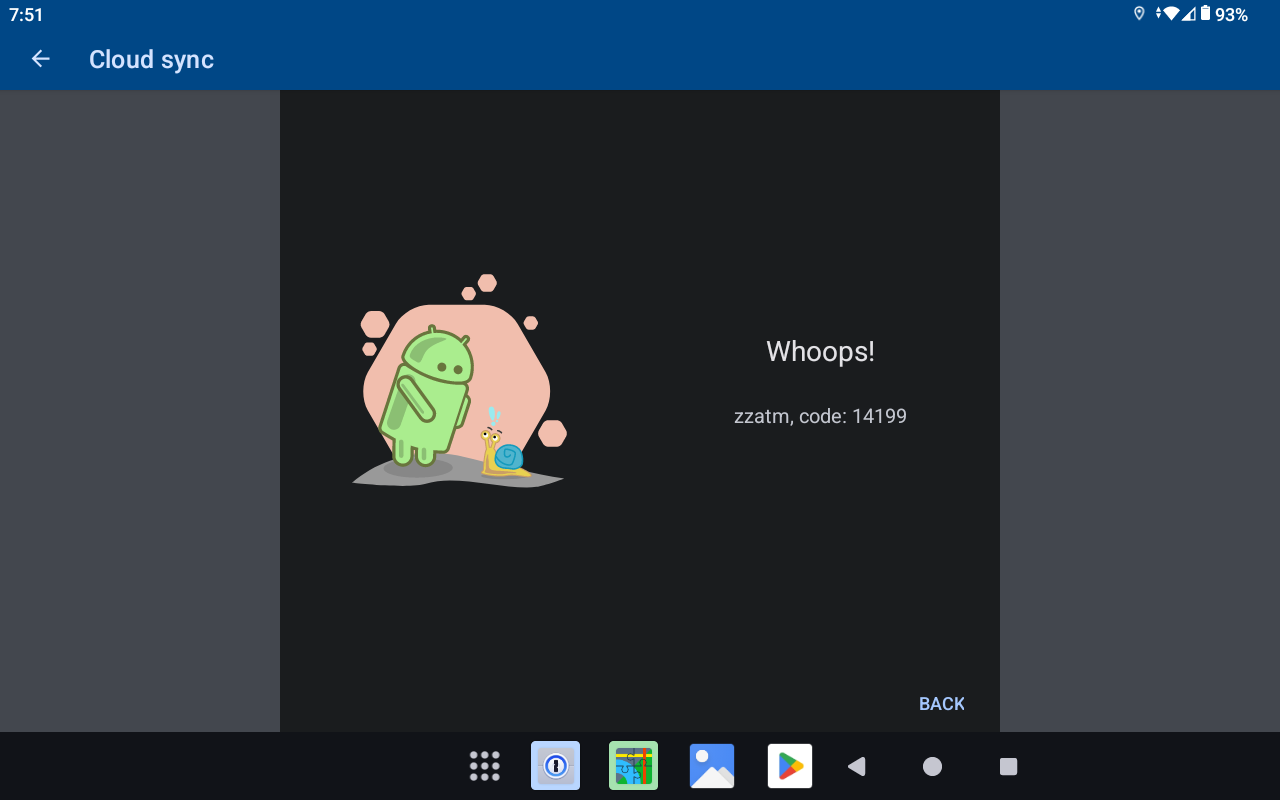Image resolution: width=1280 pixels, height=800 pixels.
Task: Tap the back arrow beside Cloud sync
Action: click(x=40, y=59)
